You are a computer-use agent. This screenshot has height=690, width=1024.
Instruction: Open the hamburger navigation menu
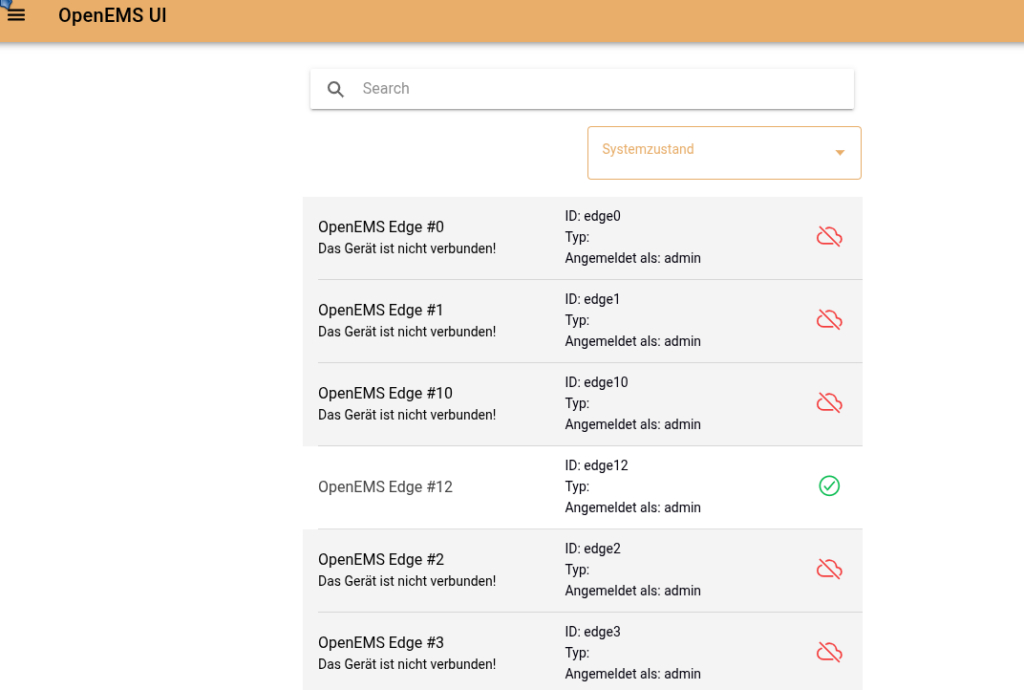pyautogui.click(x=16, y=15)
